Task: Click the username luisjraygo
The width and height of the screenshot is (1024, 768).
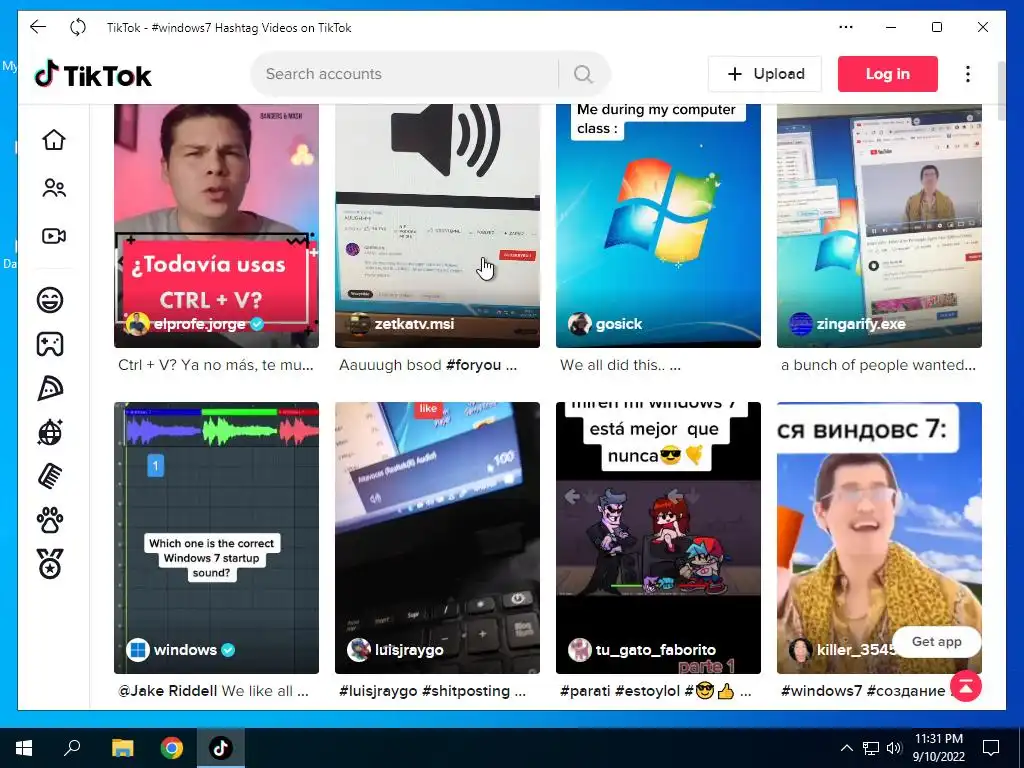Action: 409,650
